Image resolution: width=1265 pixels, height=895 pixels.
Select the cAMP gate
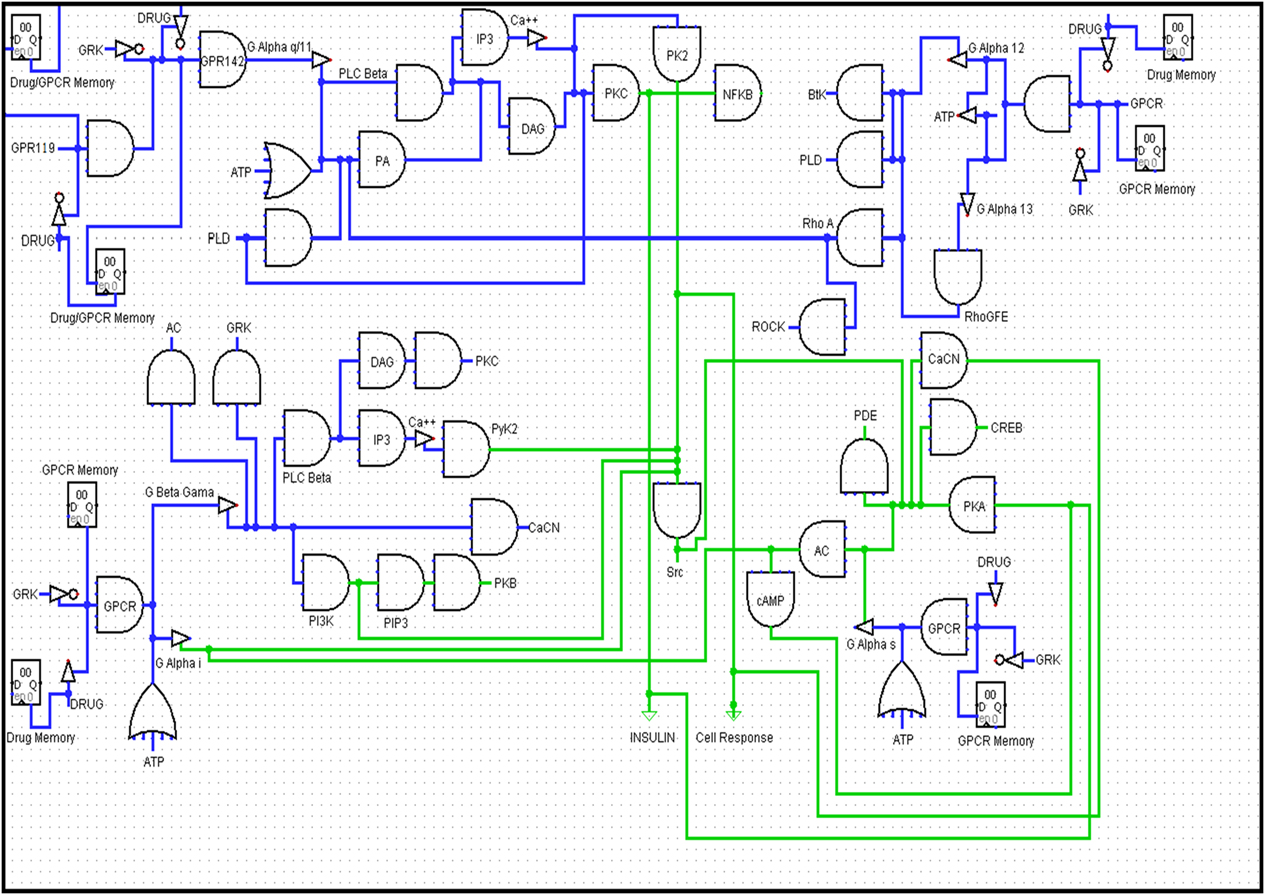[x=770, y=599]
